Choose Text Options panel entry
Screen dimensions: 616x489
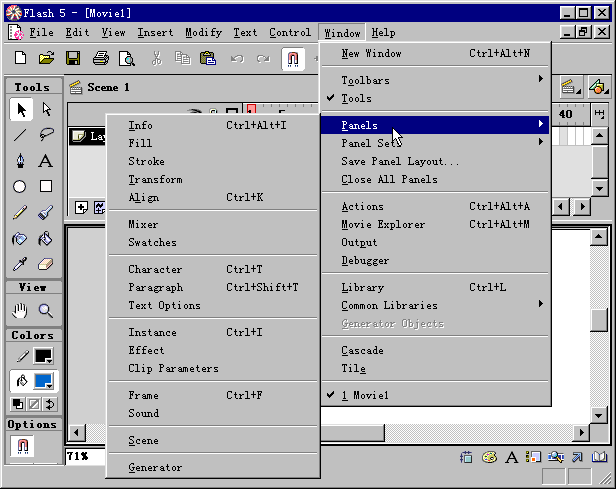[213, 305]
